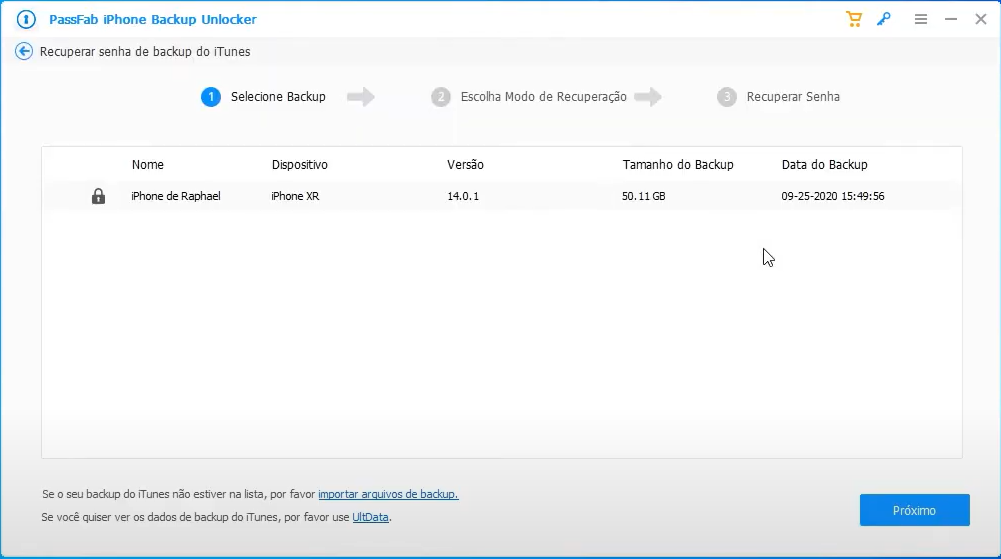This screenshot has height=559, width=1001.
Task: Select step 1 Selecione Backup
Action: (x=263, y=97)
